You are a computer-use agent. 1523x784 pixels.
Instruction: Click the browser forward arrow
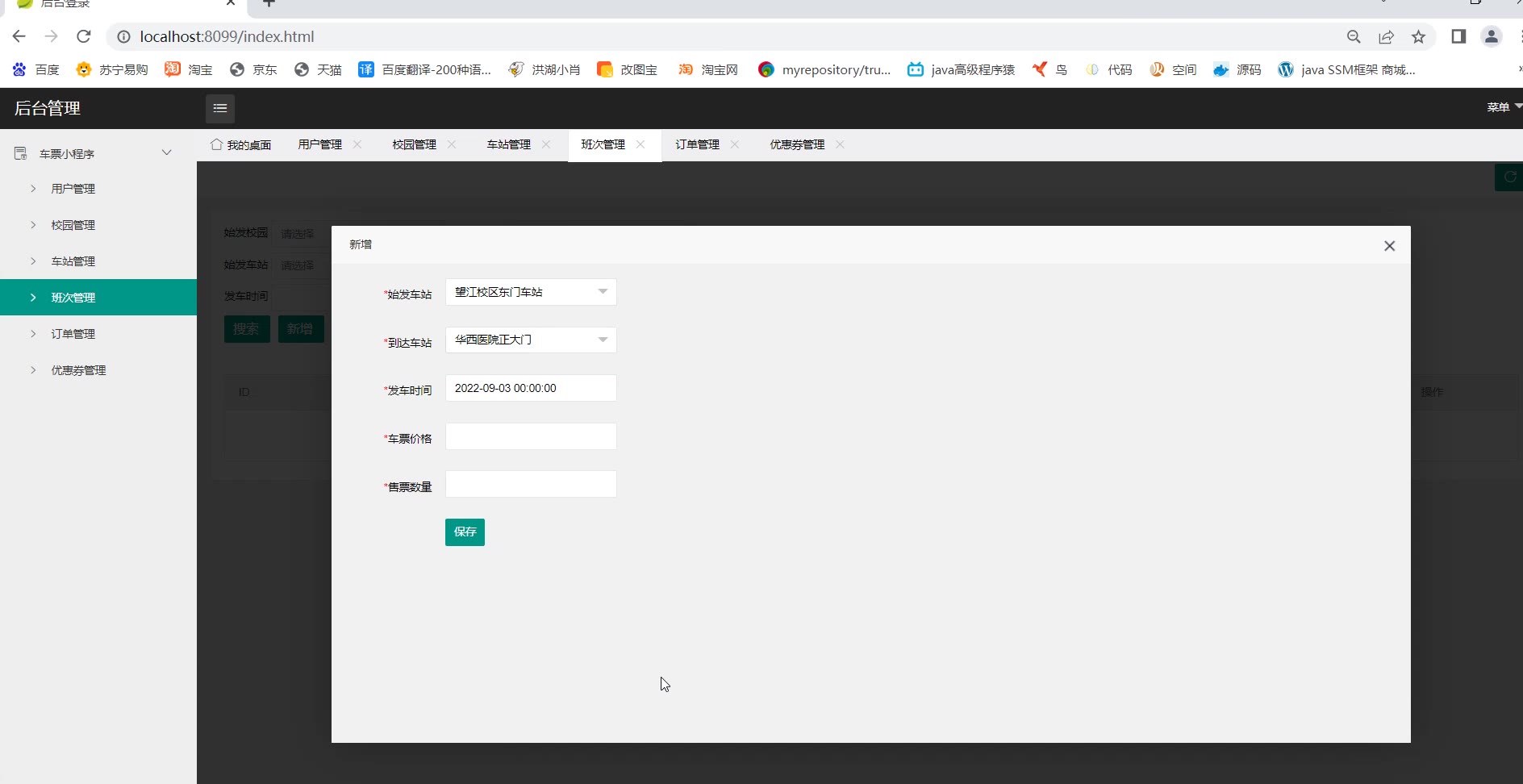coord(52,36)
